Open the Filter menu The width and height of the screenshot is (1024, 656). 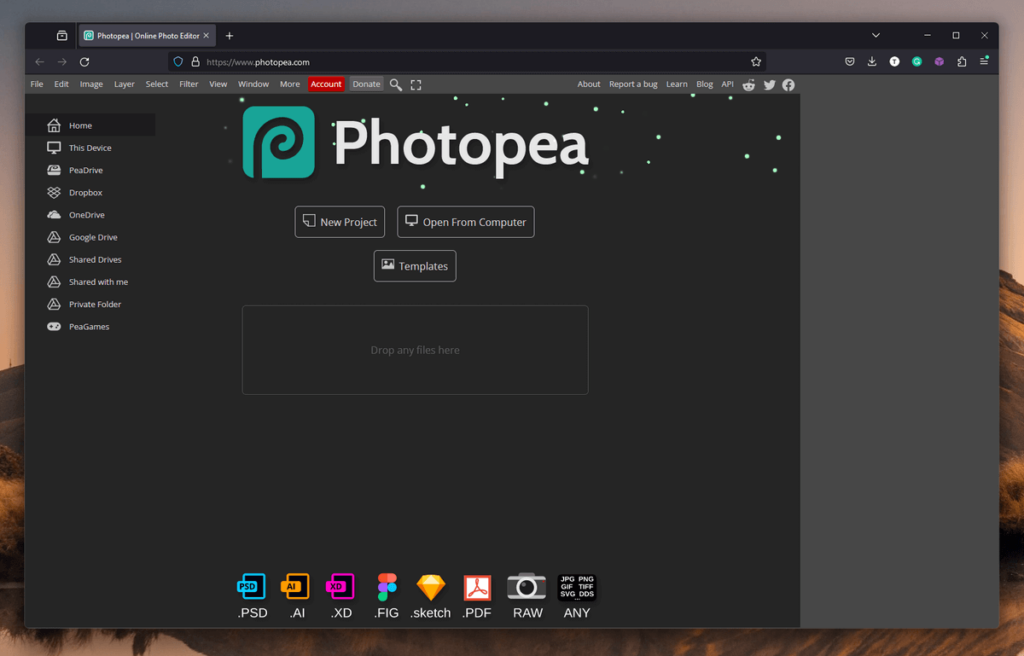(189, 84)
